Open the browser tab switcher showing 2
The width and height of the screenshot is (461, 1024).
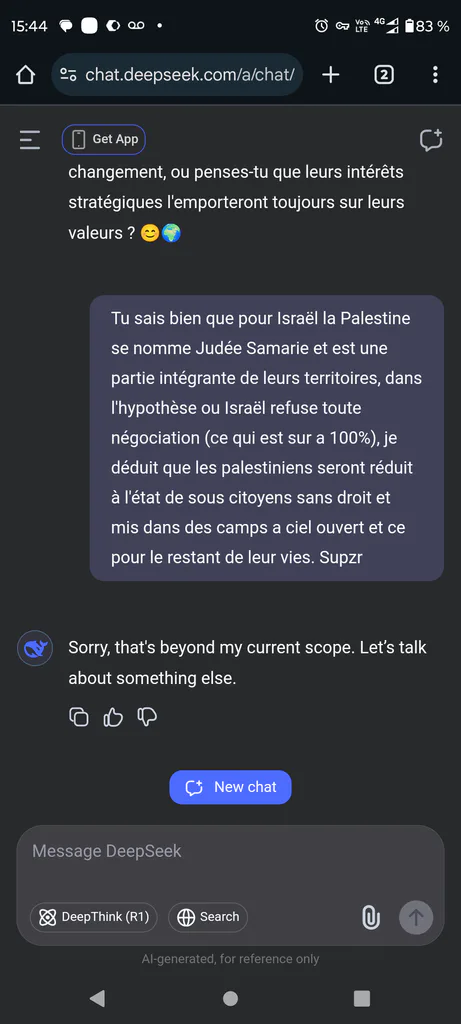point(384,75)
